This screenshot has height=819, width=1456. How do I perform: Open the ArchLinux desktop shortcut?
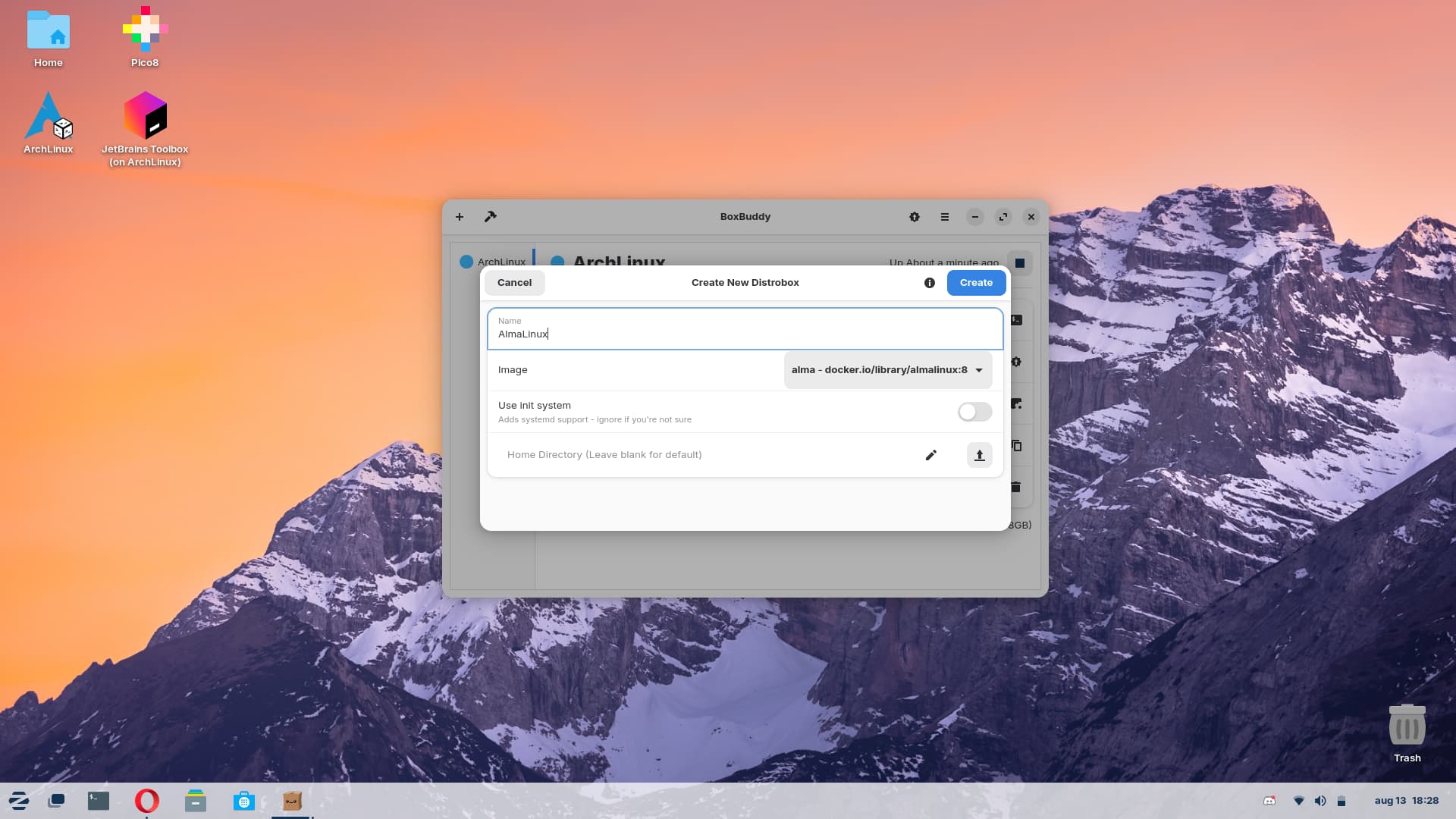[x=49, y=123]
